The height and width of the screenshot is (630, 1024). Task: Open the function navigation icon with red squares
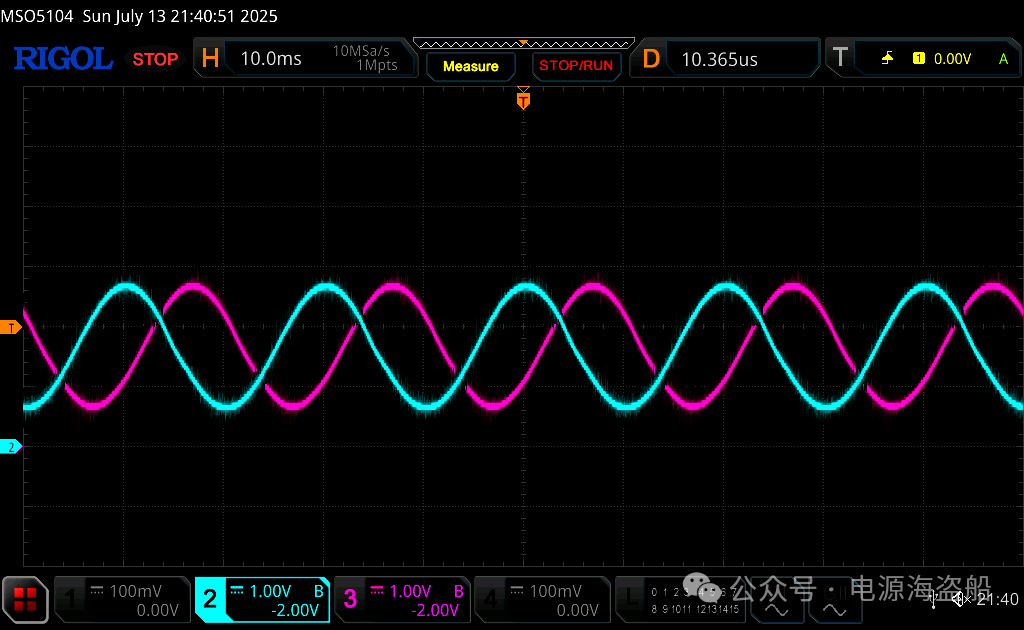pyautogui.click(x=25, y=599)
